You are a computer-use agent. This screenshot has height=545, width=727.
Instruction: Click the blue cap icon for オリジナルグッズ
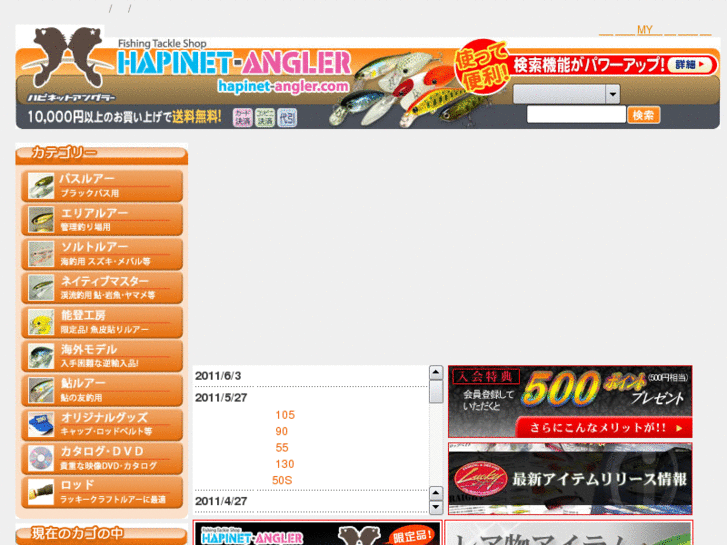(x=41, y=424)
